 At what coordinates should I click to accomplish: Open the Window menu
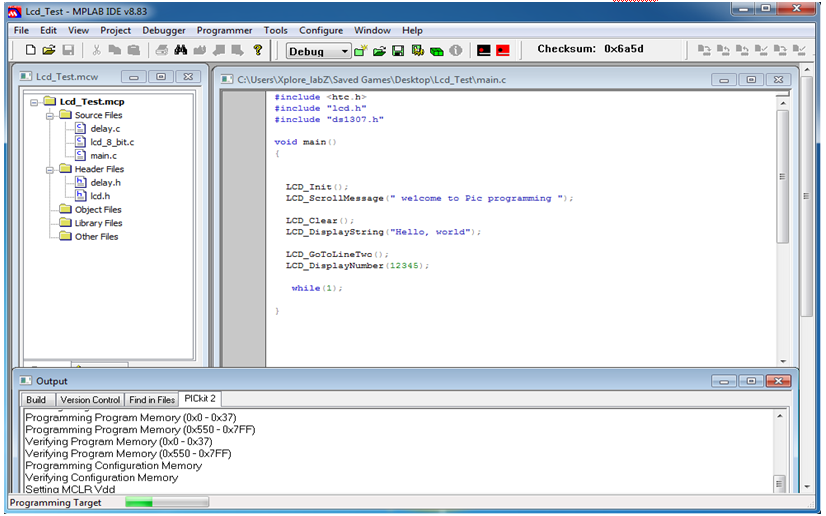click(372, 31)
